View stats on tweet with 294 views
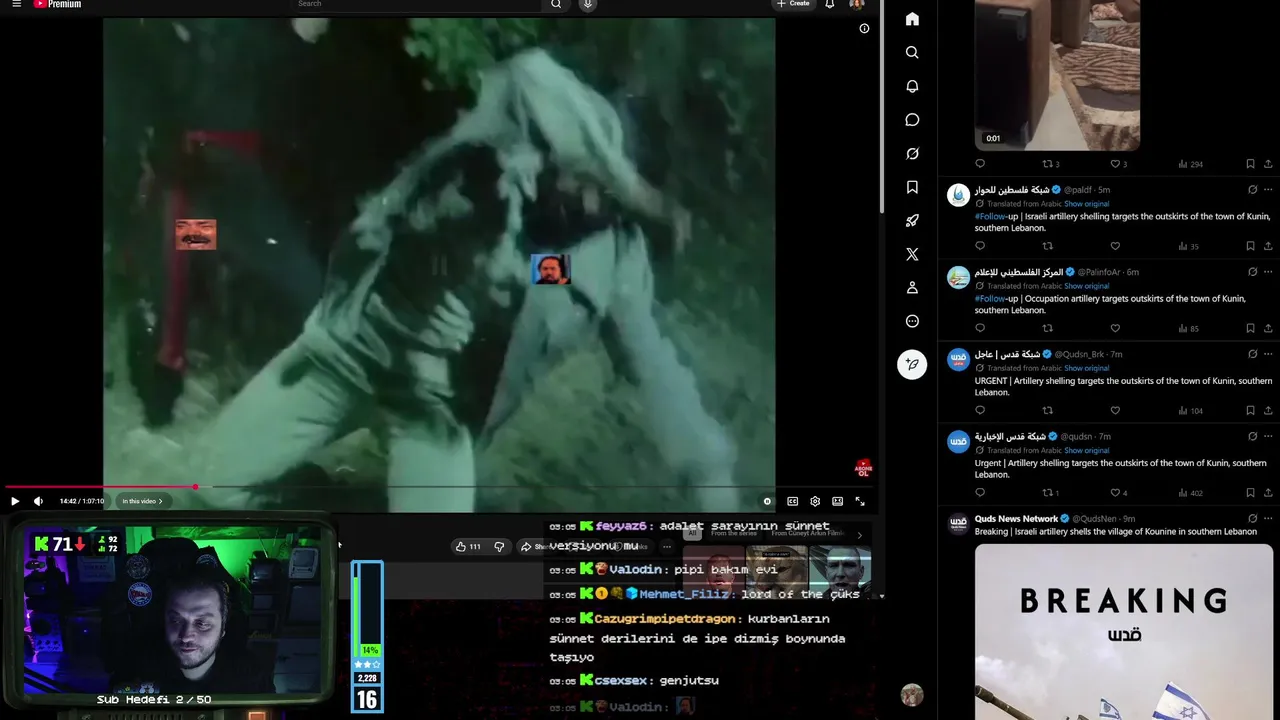 (x=1191, y=164)
